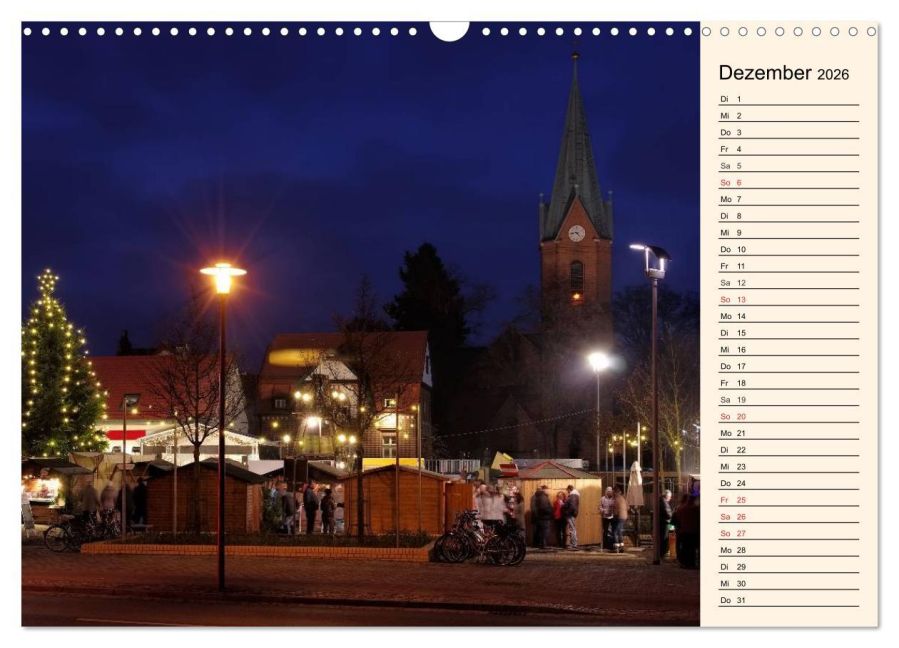Select the Mi 23 calendar row
The height and width of the screenshot is (648, 899).
tap(789, 466)
